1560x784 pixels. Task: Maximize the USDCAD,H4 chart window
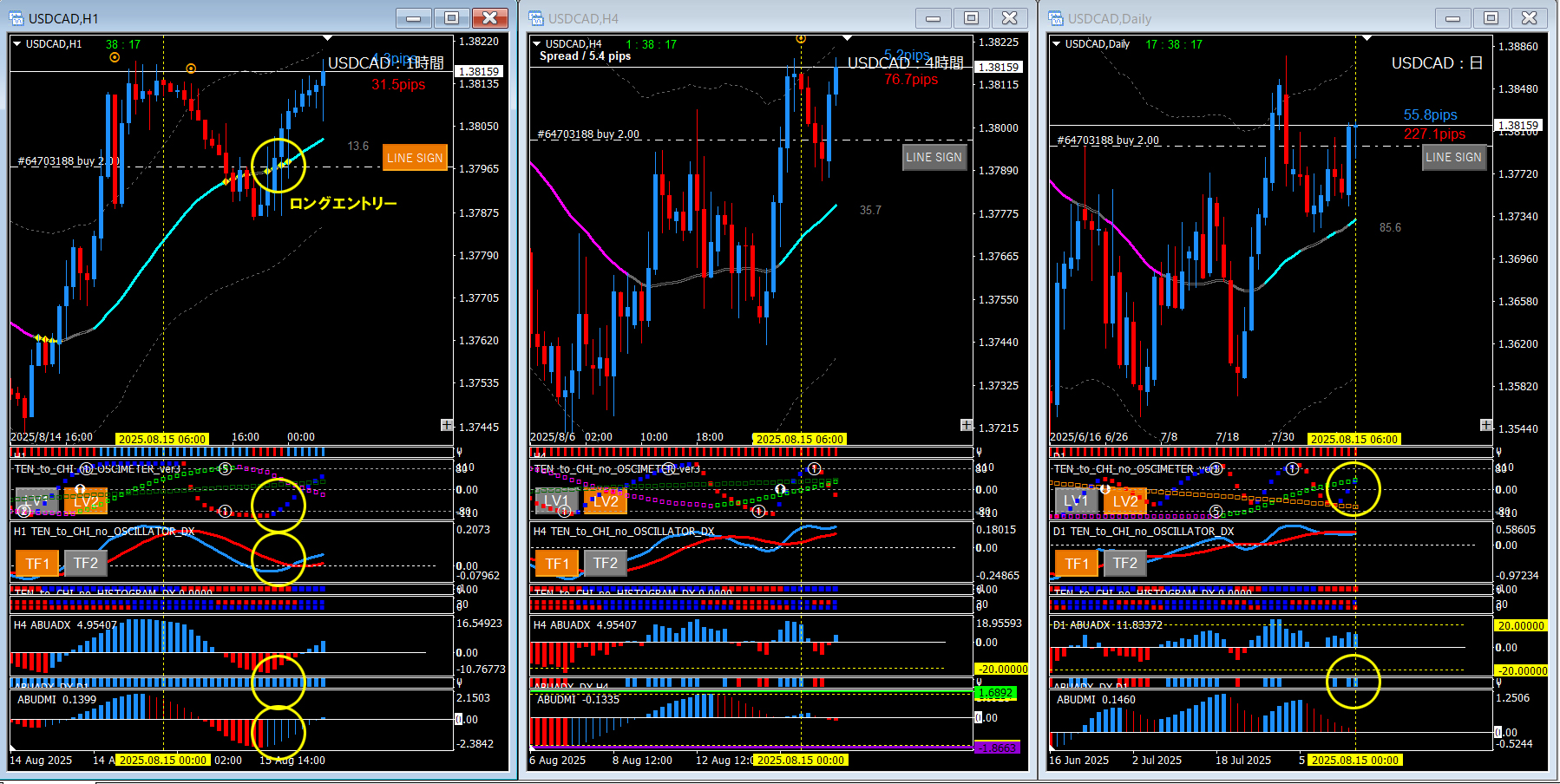[x=972, y=18]
